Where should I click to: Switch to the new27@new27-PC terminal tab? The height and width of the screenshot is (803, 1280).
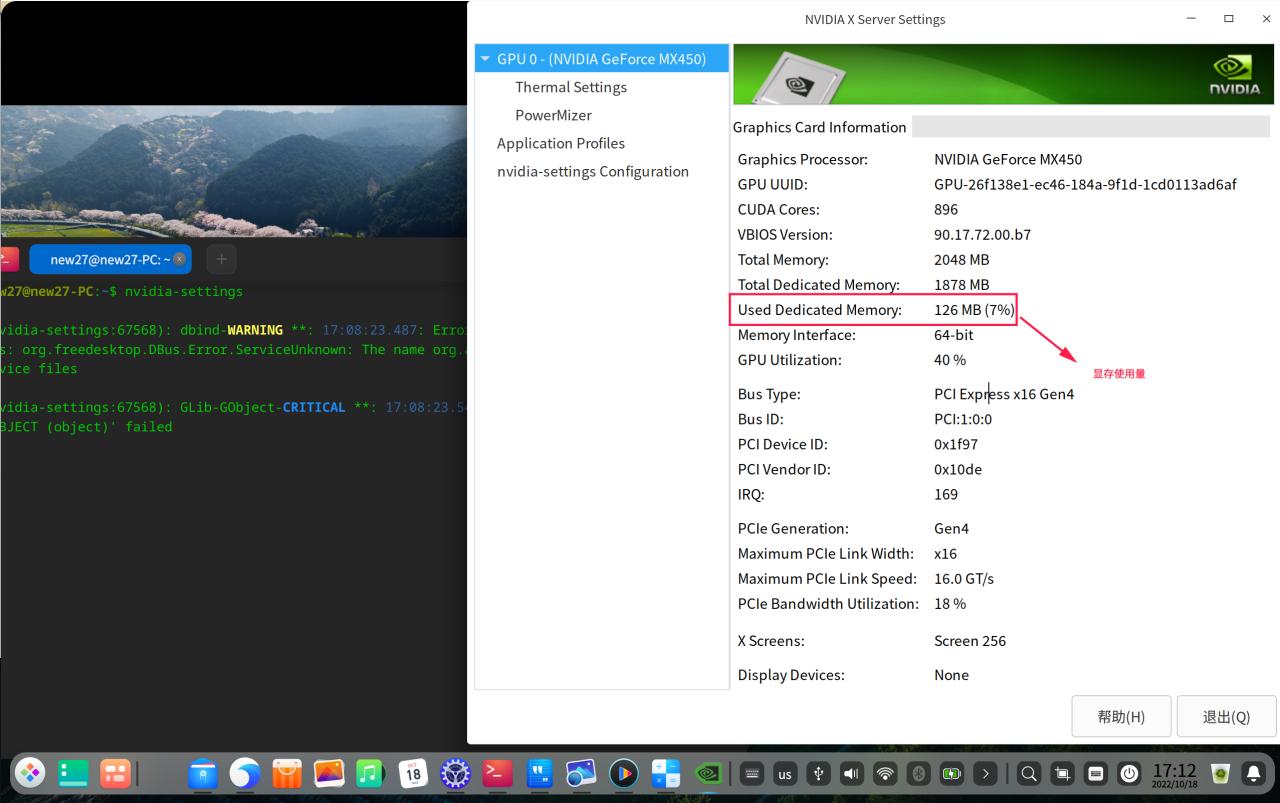pos(105,259)
